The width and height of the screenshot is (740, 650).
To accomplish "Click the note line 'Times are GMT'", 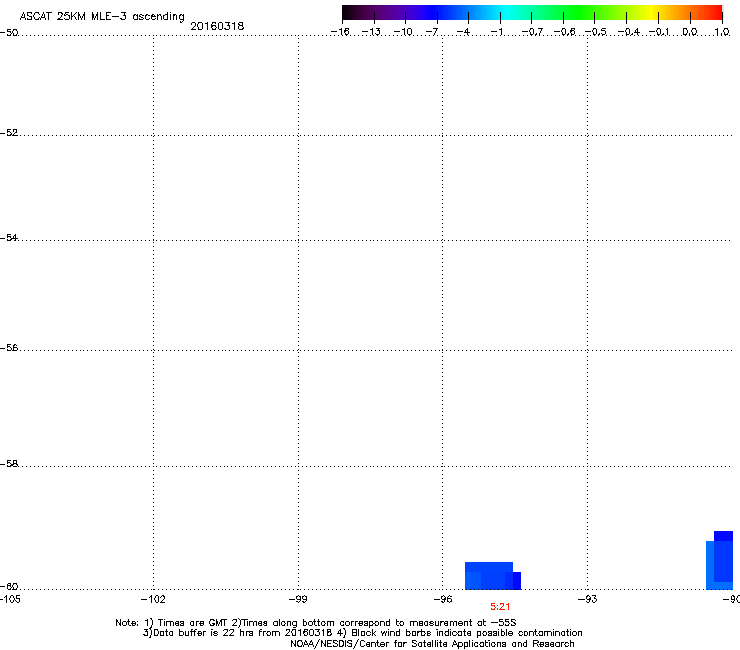I will coord(316,623).
